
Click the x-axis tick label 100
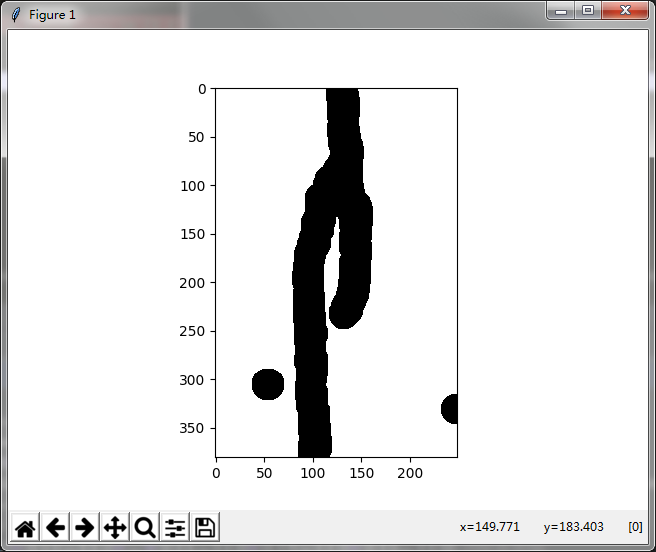pyautogui.click(x=313, y=473)
